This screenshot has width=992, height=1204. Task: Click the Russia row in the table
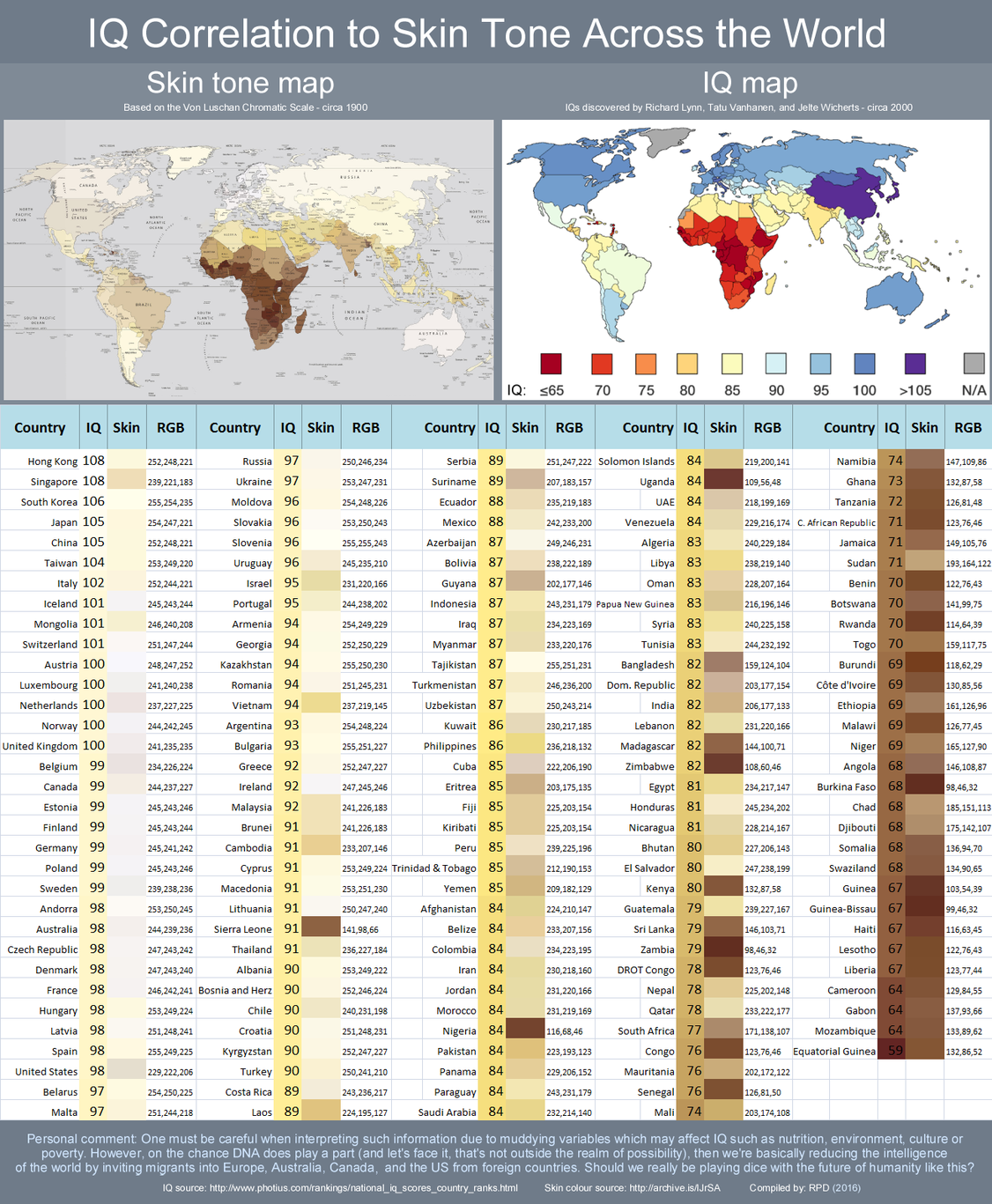pos(293,461)
